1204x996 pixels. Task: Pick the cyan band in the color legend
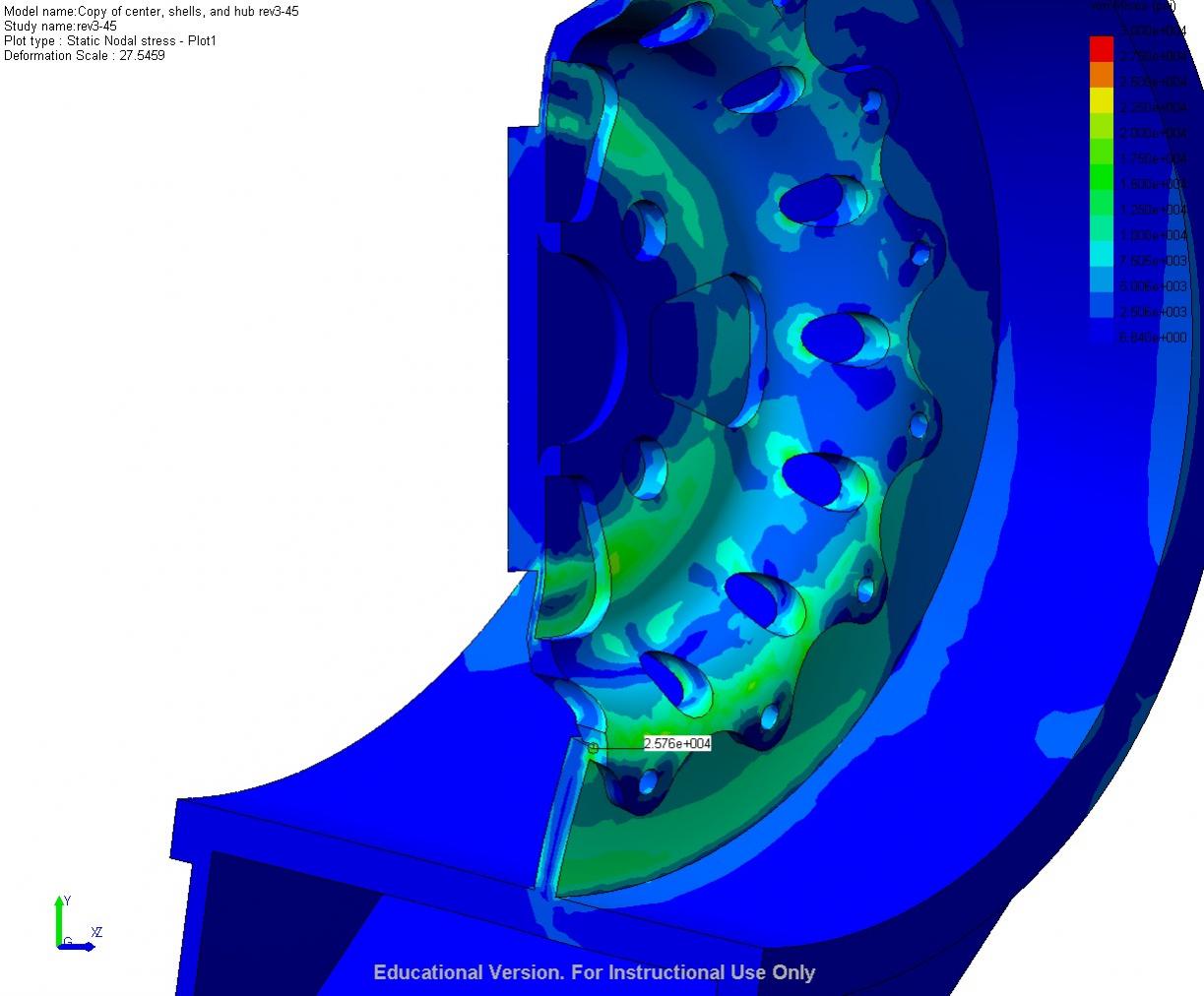pos(1101,254)
